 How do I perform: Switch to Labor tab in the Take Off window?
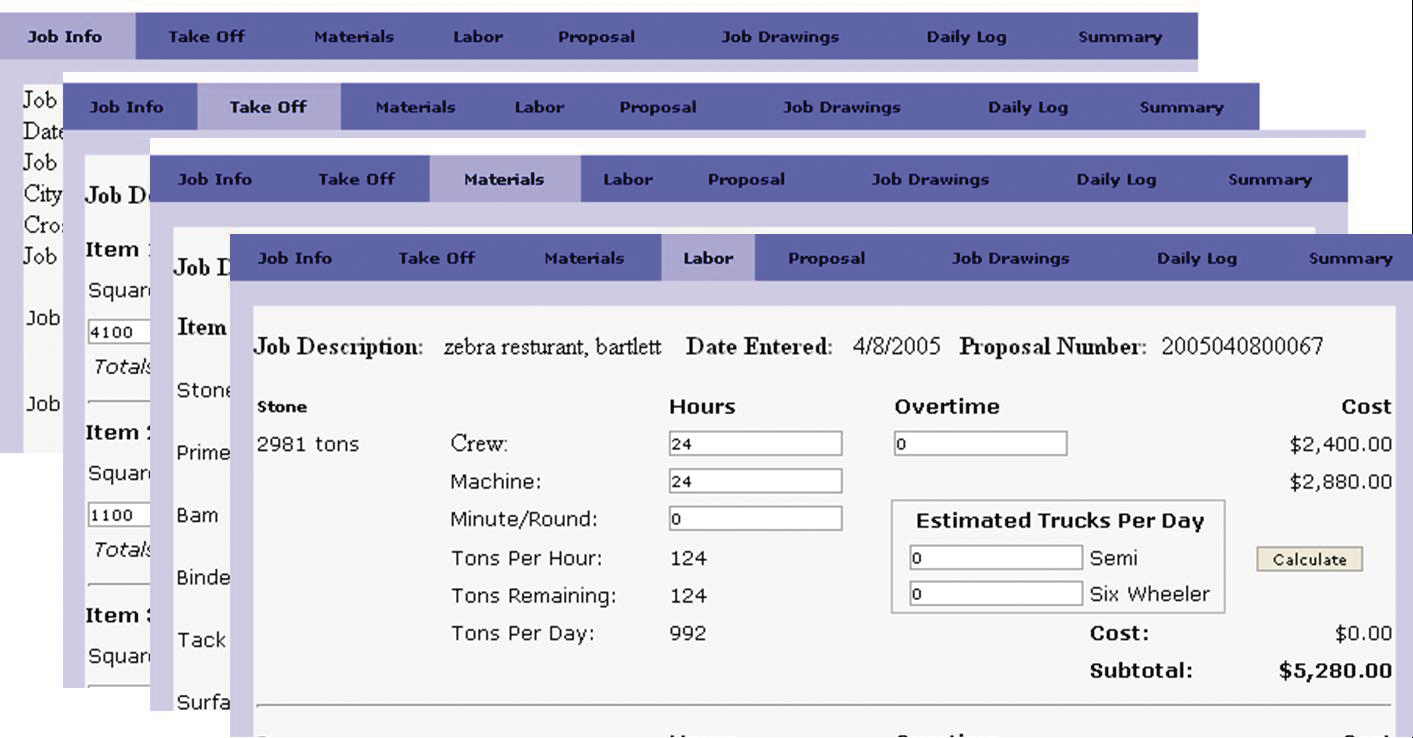click(x=539, y=107)
